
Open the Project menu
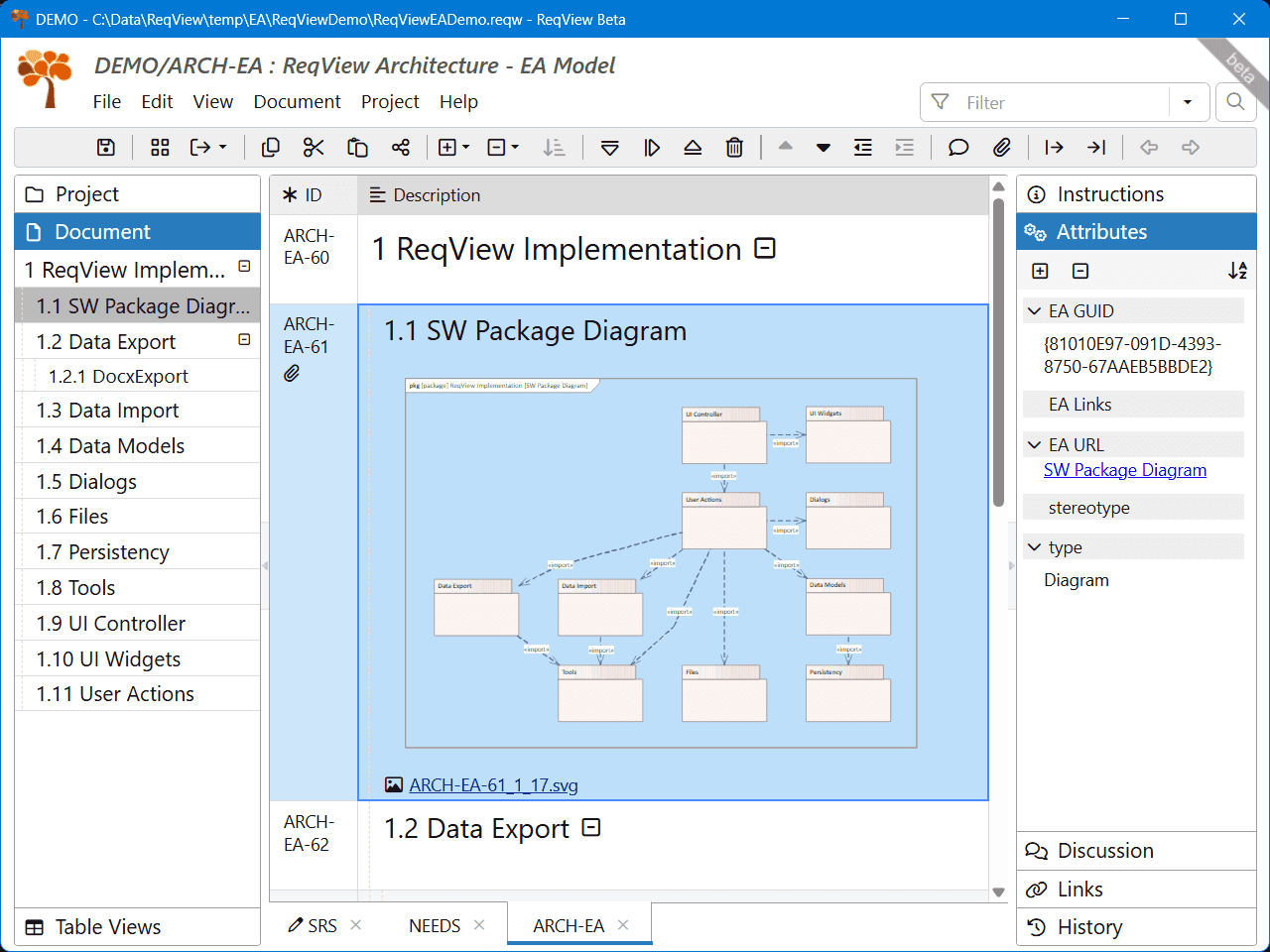tap(390, 101)
